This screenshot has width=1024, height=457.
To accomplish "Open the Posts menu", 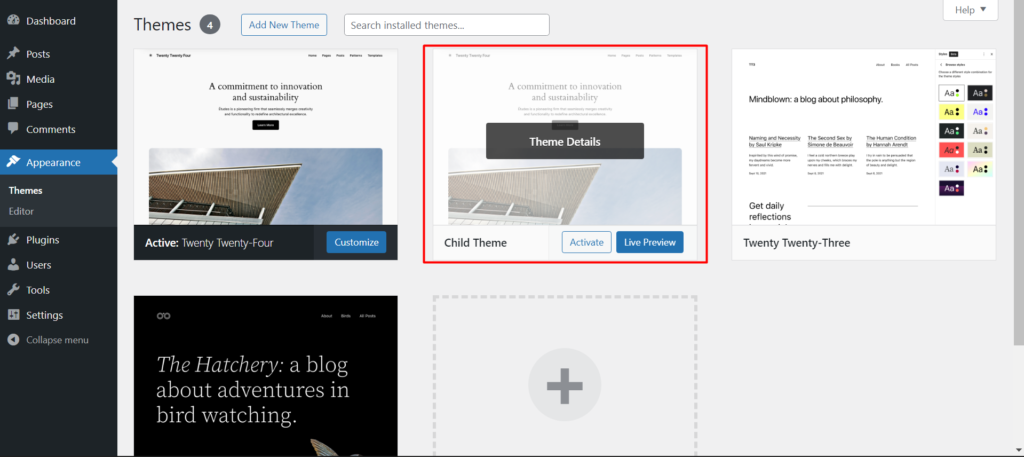I will tap(58, 54).
